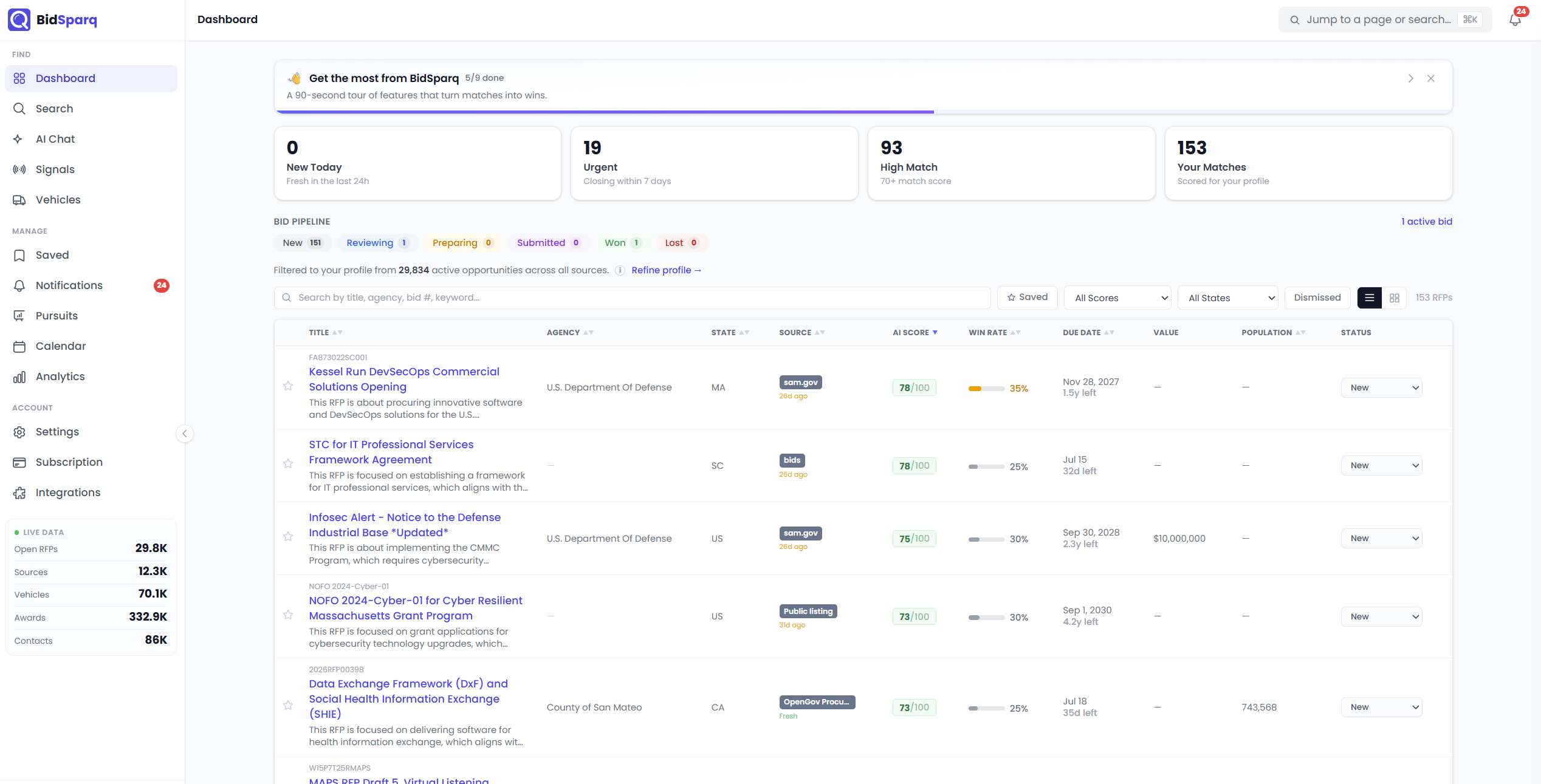Viewport: 1541px width, 784px height.
Task: Select the Reviewing pipeline tab
Action: [377, 243]
